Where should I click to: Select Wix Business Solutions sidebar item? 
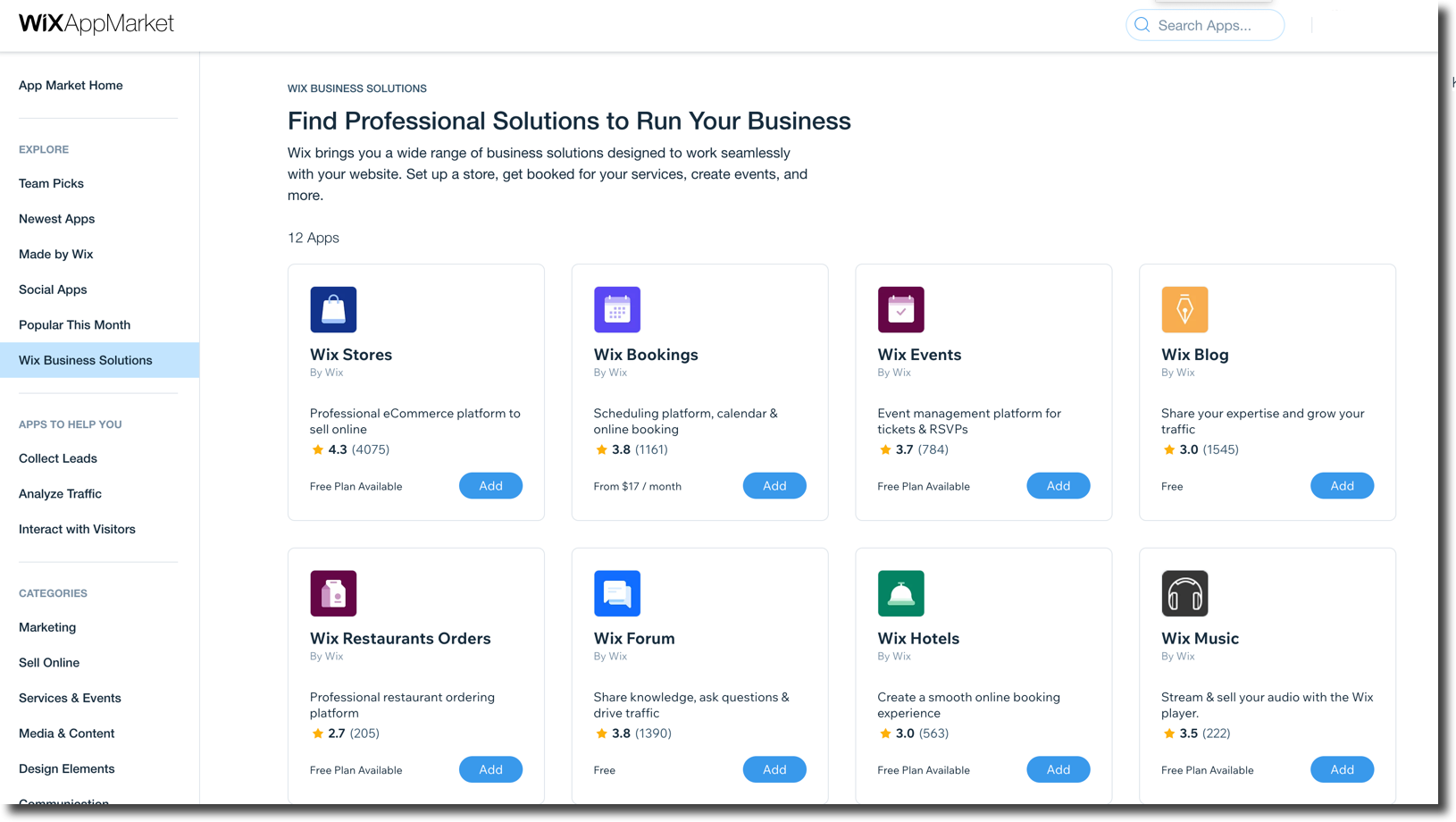coord(99,360)
